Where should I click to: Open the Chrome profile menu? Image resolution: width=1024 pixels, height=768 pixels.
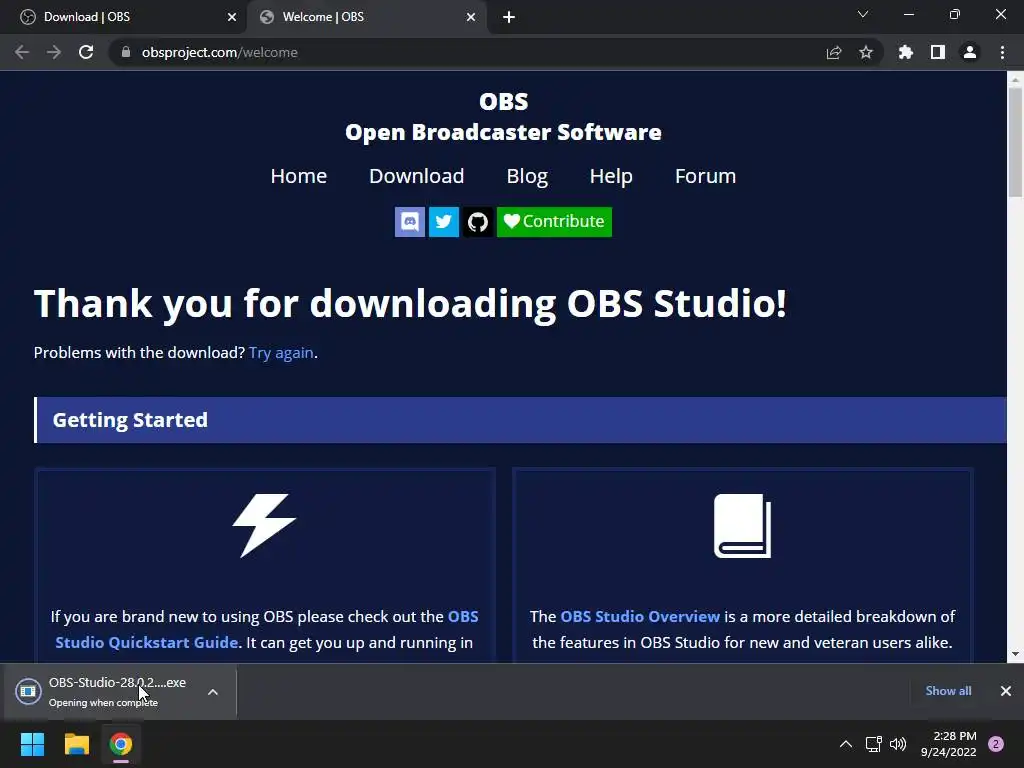[970, 52]
